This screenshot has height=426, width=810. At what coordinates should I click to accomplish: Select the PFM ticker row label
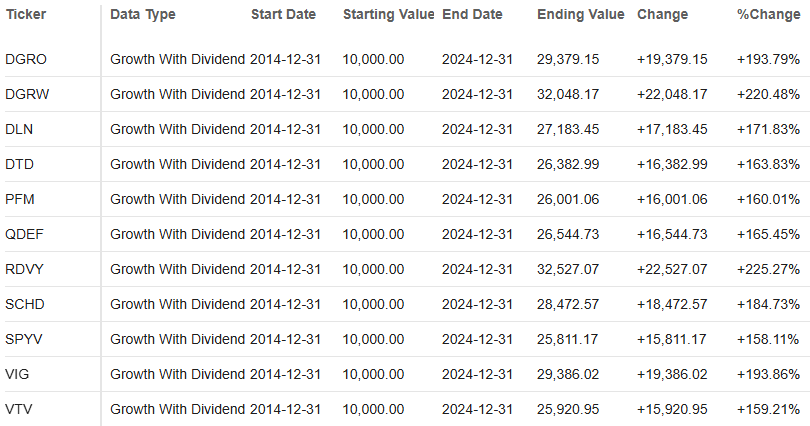click(x=20, y=199)
